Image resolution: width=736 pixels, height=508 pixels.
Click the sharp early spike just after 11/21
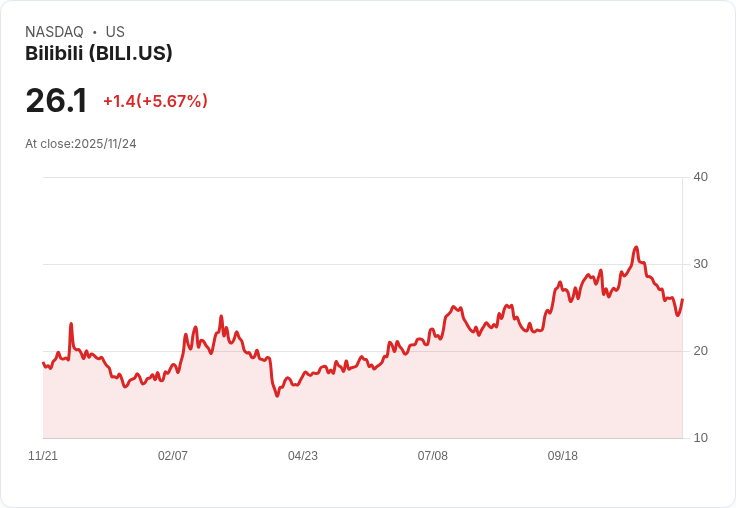point(71,324)
